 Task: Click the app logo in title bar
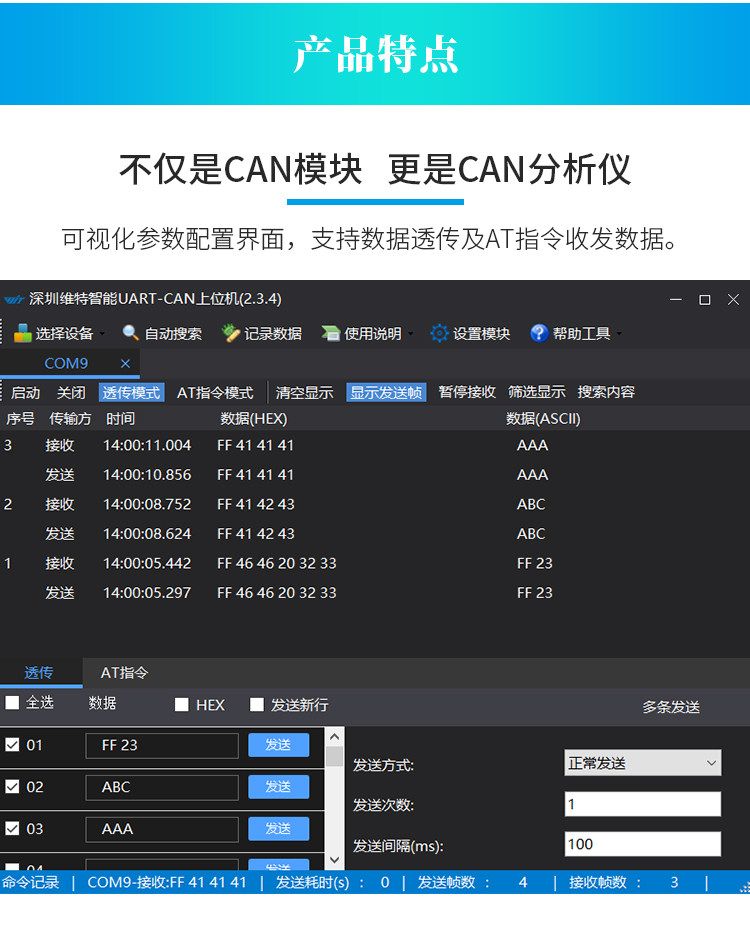click(14, 299)
